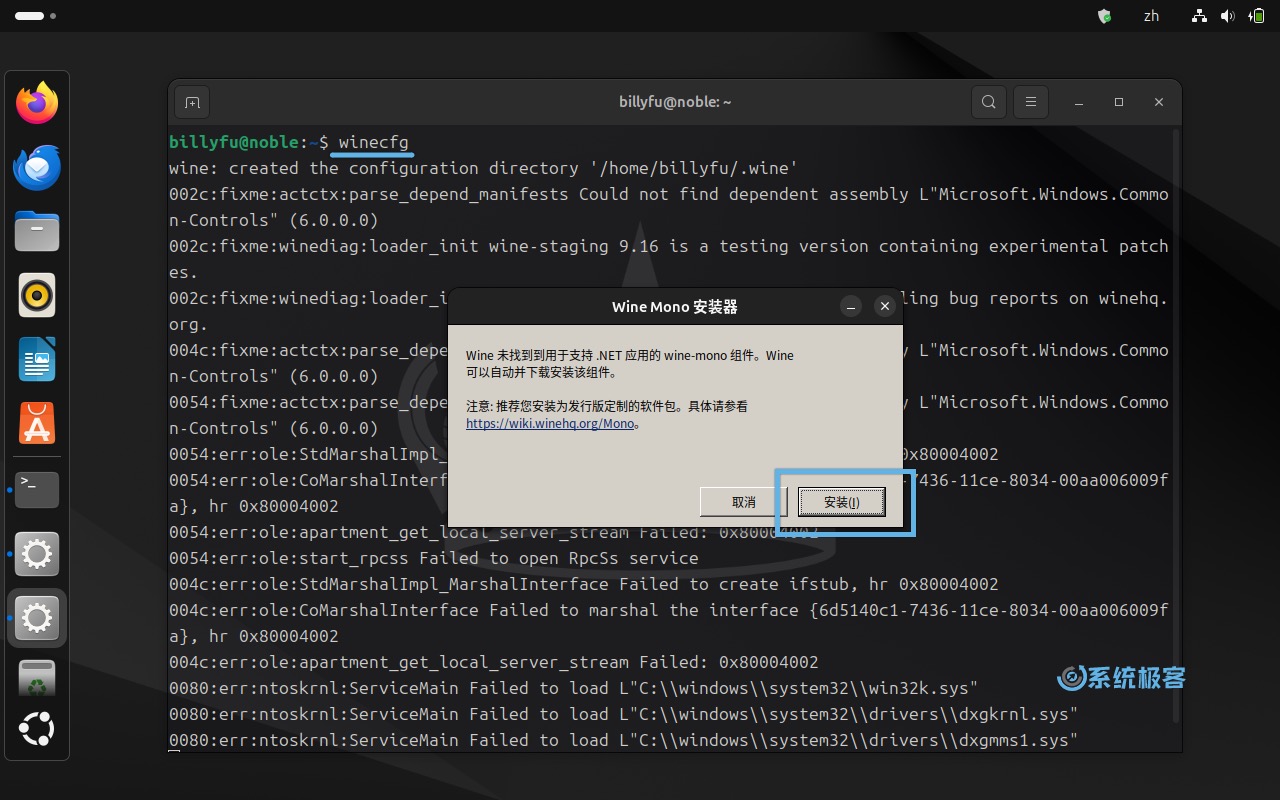
Task: Click the line mentioning win32k.sys
Action: click(573, 688)
